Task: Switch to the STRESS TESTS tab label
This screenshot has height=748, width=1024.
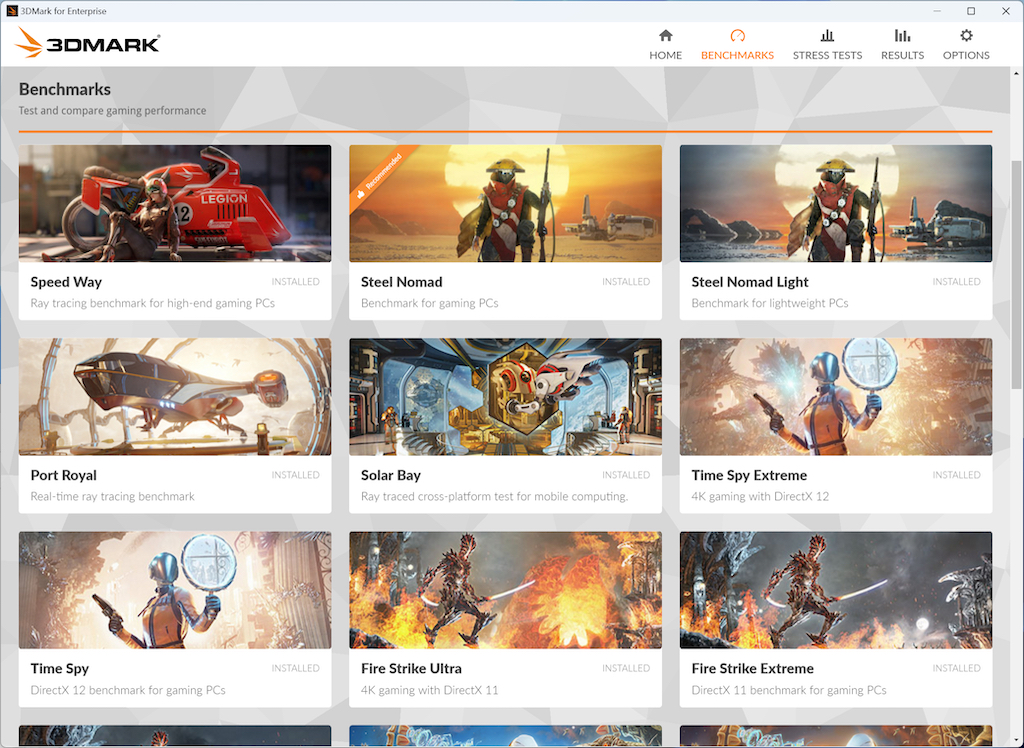Action: pos(827,56)
